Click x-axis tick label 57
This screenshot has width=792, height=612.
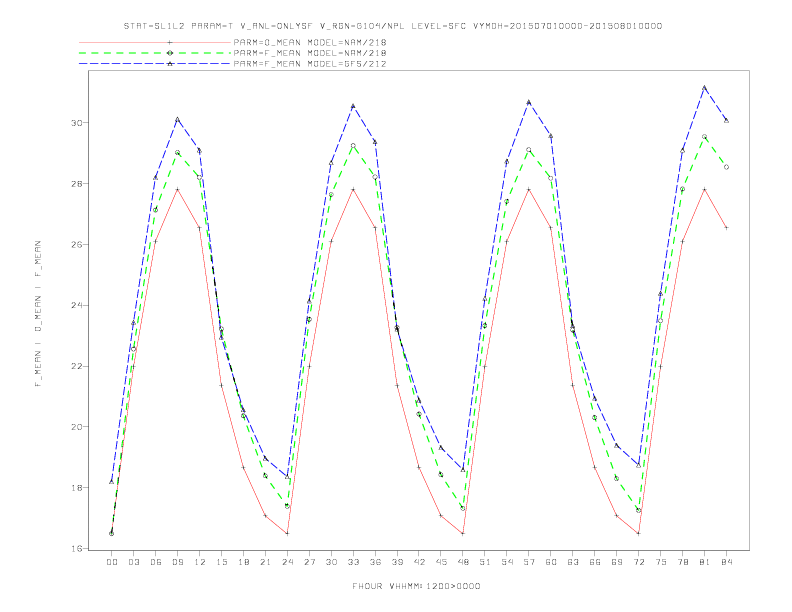pyautogui.click(x=529, y=562)
